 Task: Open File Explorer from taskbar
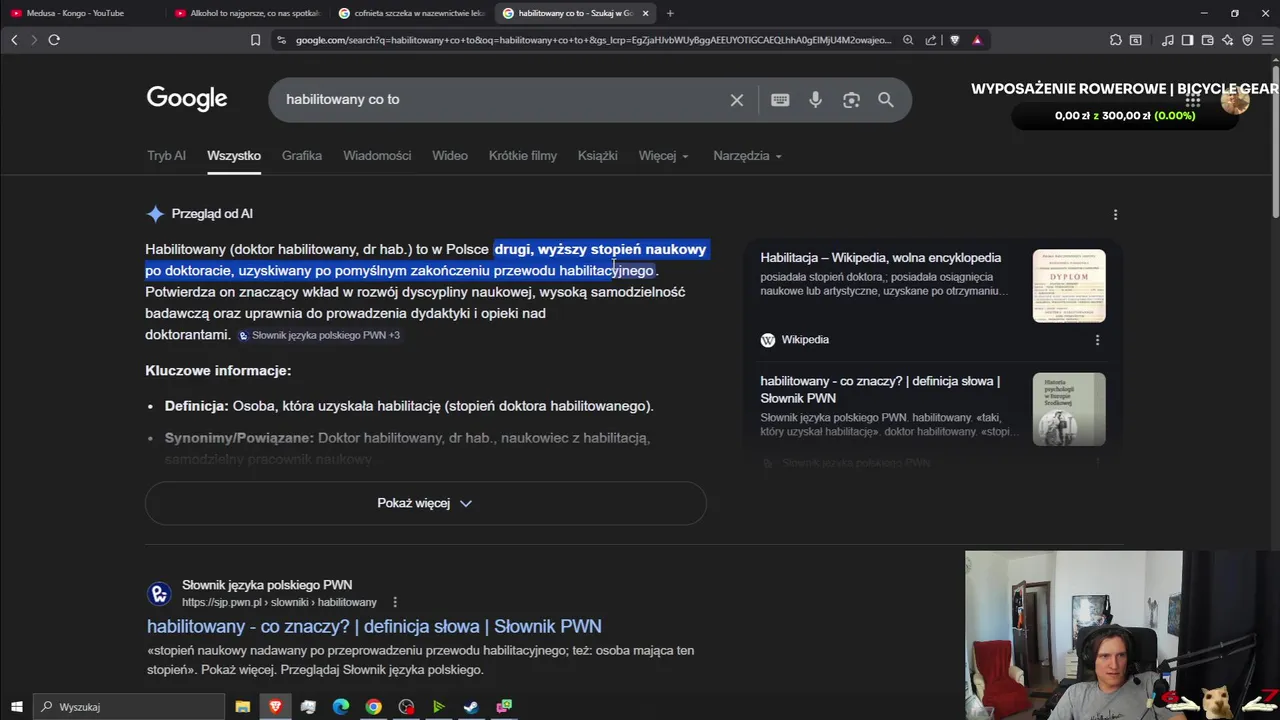(x=242, y=707)
